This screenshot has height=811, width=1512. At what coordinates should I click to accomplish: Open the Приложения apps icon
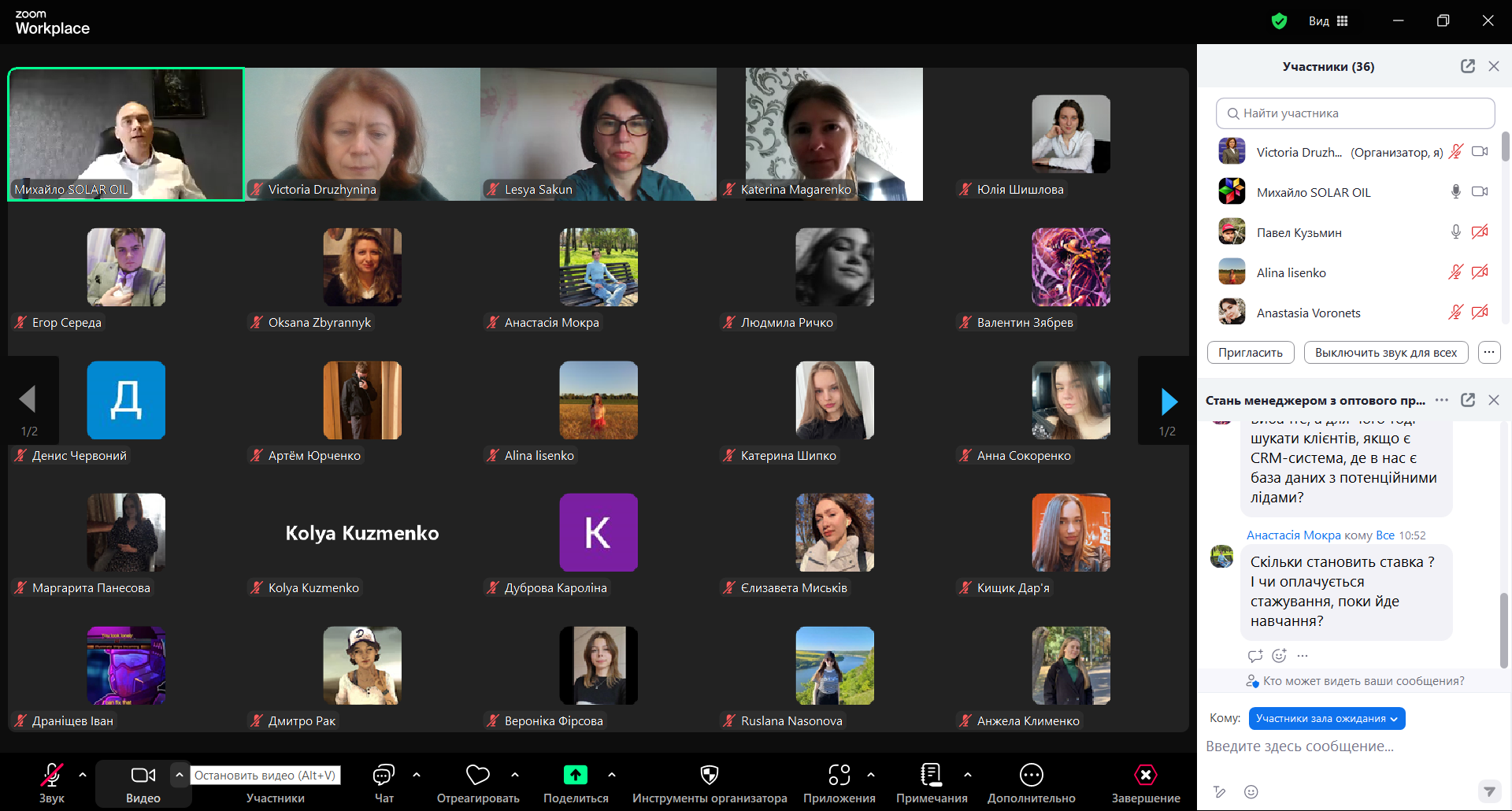pos(839,776)
